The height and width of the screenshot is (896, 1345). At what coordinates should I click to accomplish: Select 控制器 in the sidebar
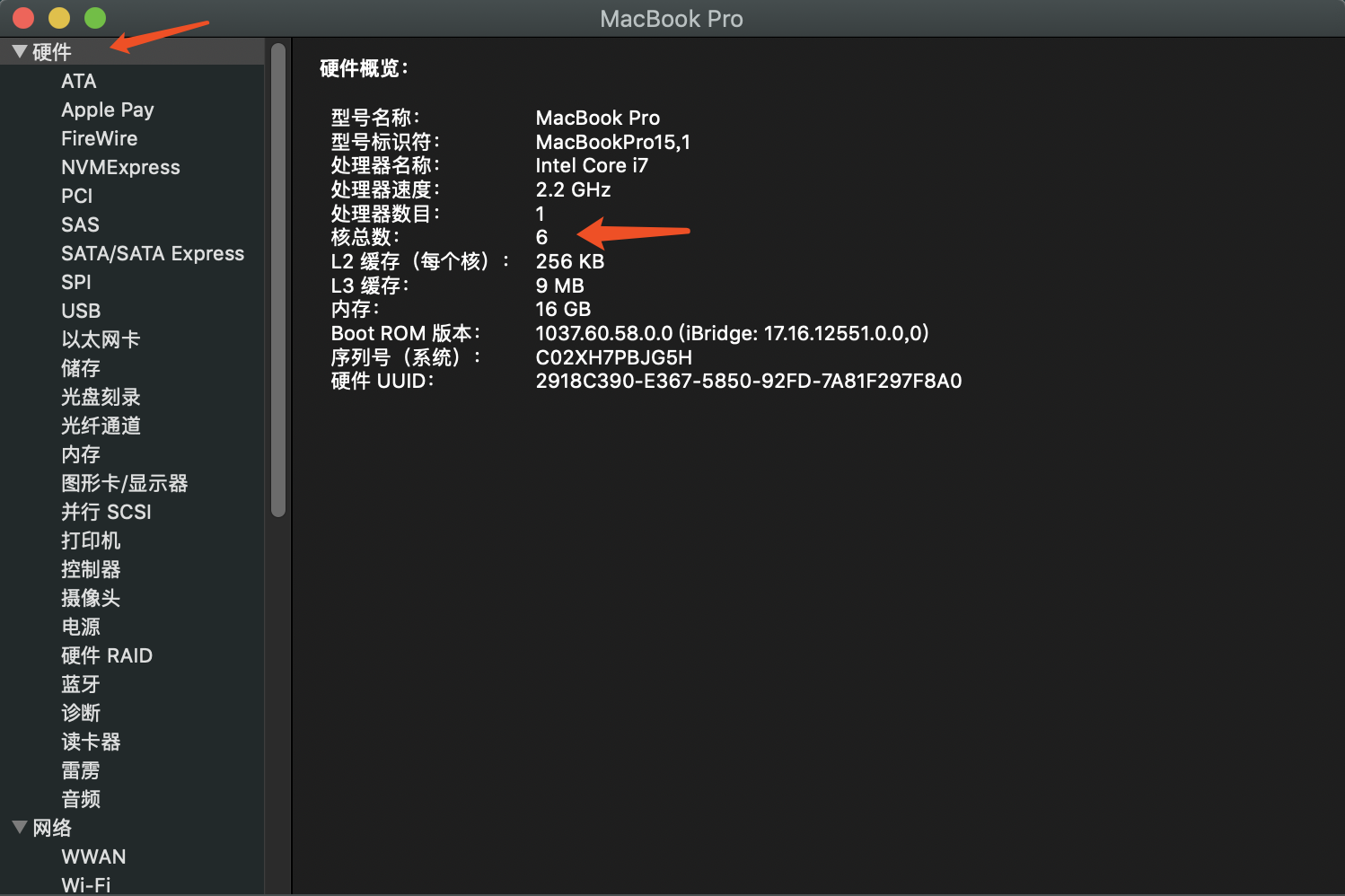click(x=91, y=569)
